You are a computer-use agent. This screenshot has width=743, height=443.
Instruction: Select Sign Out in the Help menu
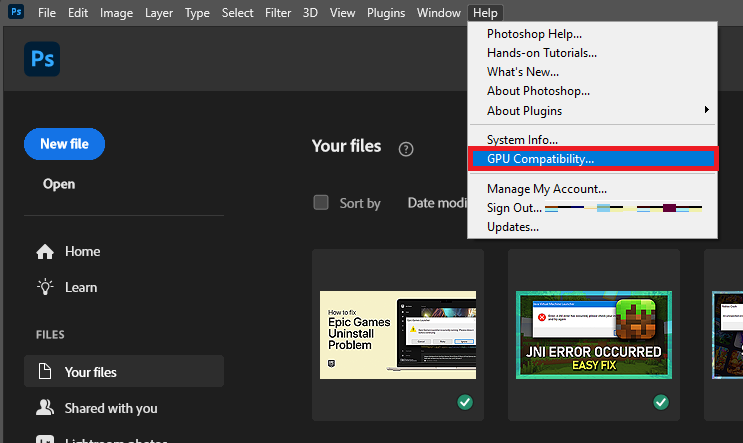[514, 208]
